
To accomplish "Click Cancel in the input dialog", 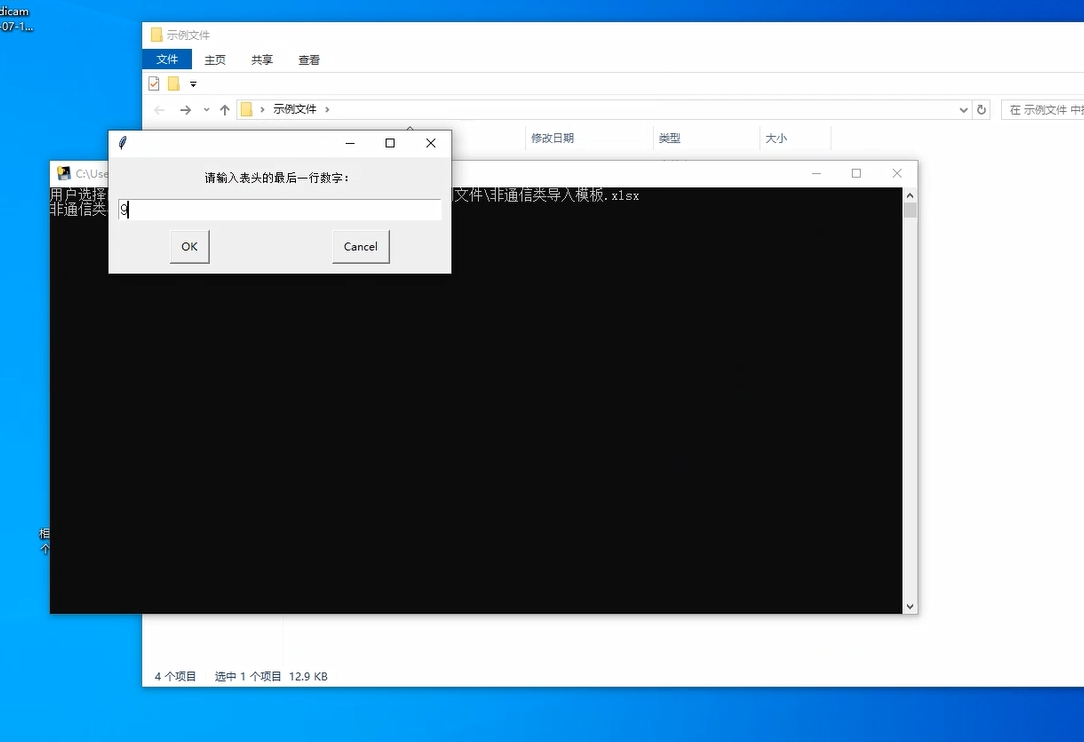I will point(361,247).
